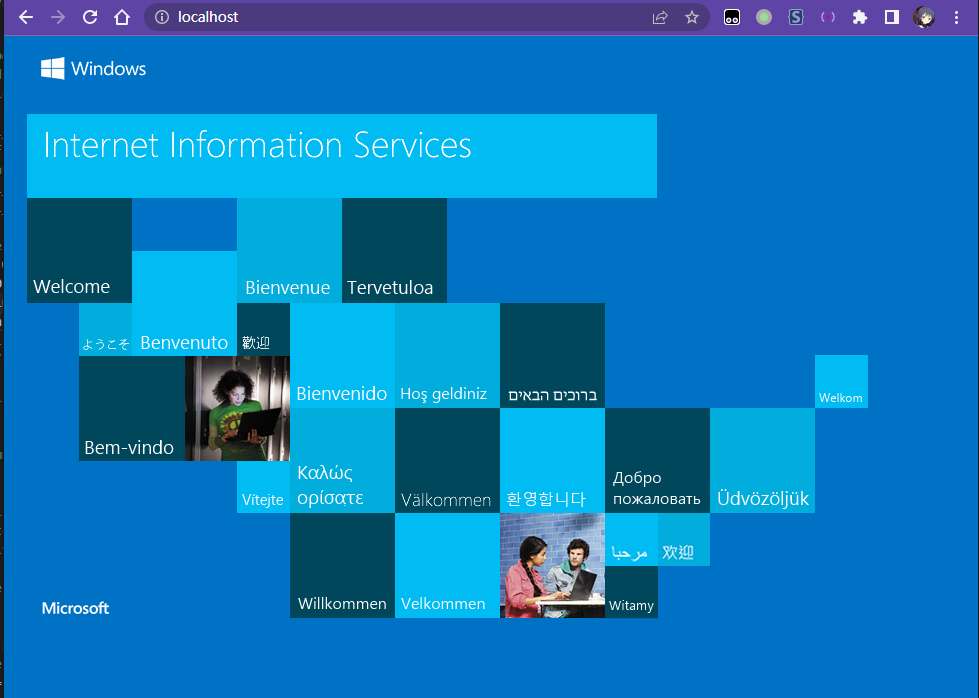Screen dimensions: 979x698
Task: Select the Hoş geldiniz tile
Action: (x=448, y=355)
